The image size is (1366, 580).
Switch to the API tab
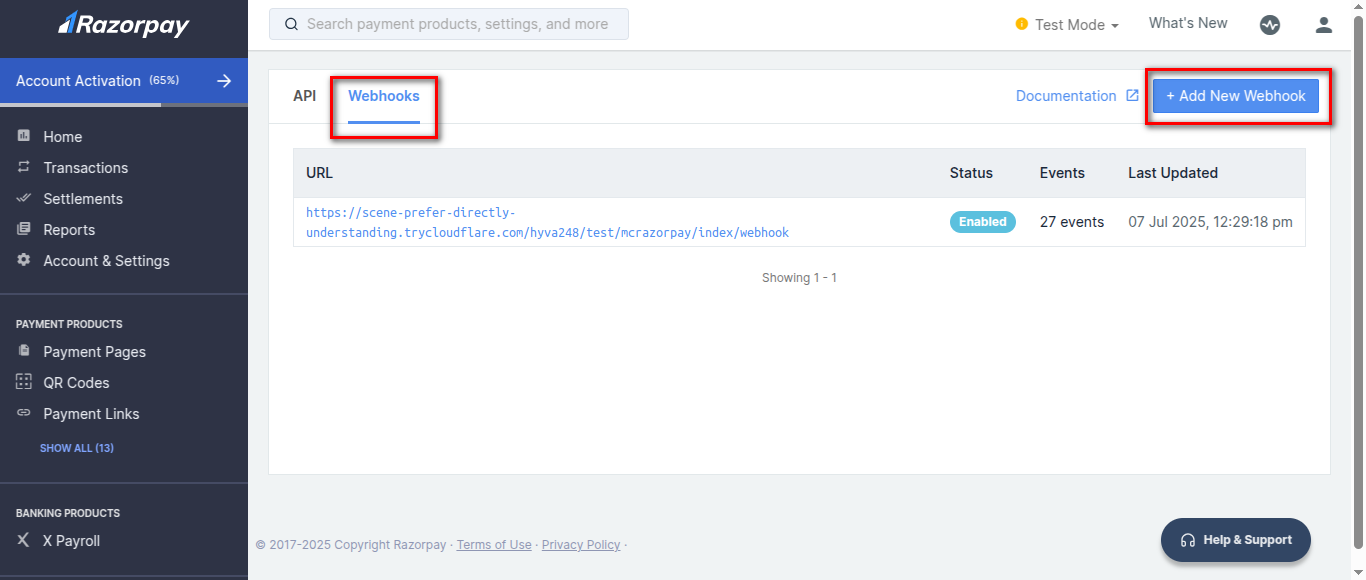pyautogui.click(x=304, y=96)
